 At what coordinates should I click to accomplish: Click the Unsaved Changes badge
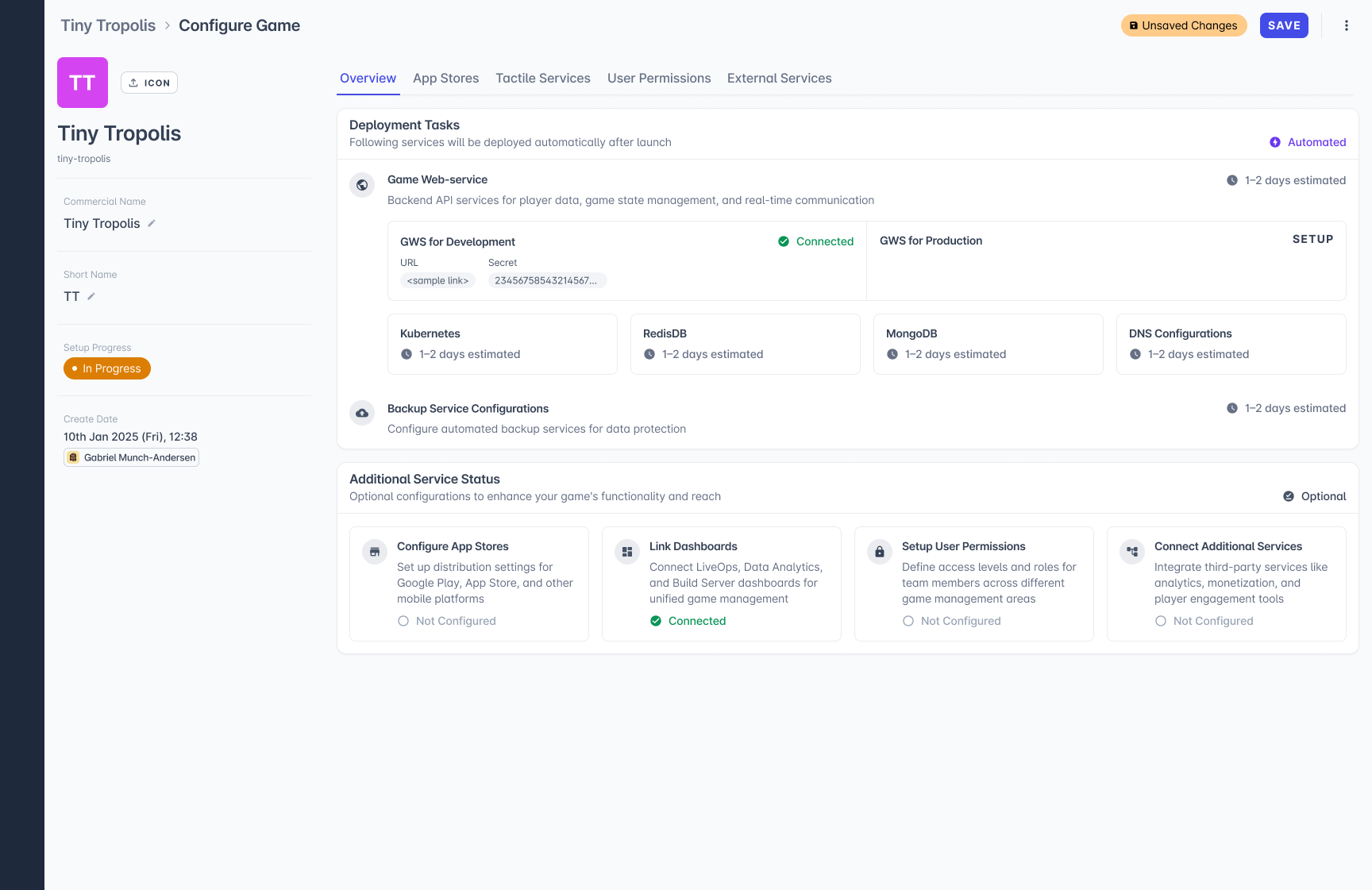[1184, 25]
